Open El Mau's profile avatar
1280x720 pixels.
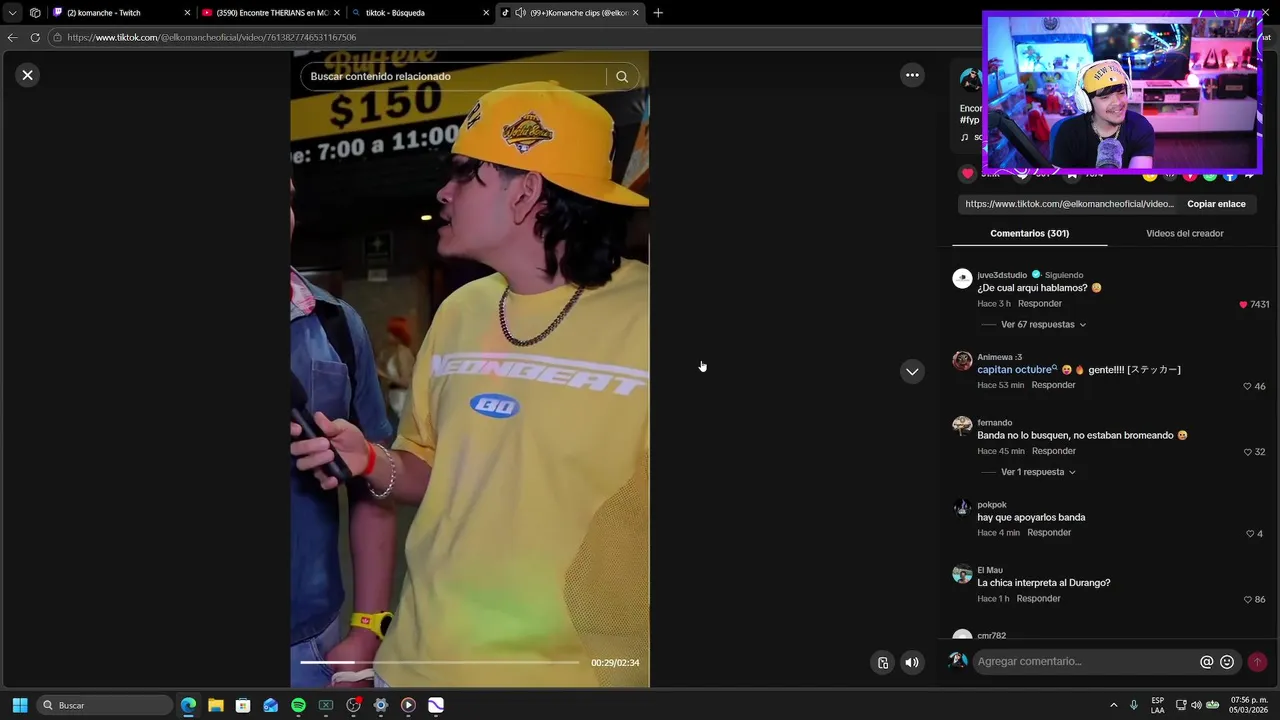click(962, 574)
